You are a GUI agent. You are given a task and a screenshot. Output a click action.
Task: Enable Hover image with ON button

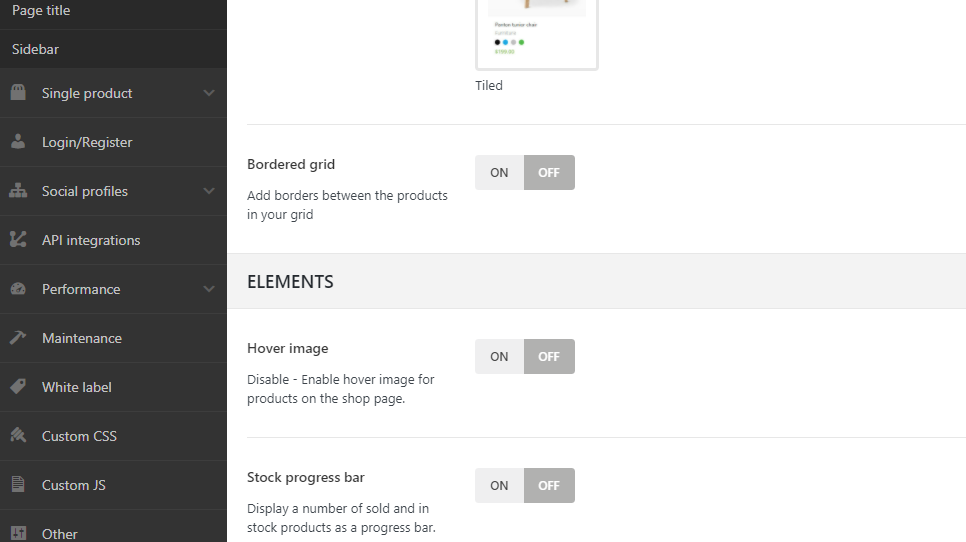tap(499, 357)
